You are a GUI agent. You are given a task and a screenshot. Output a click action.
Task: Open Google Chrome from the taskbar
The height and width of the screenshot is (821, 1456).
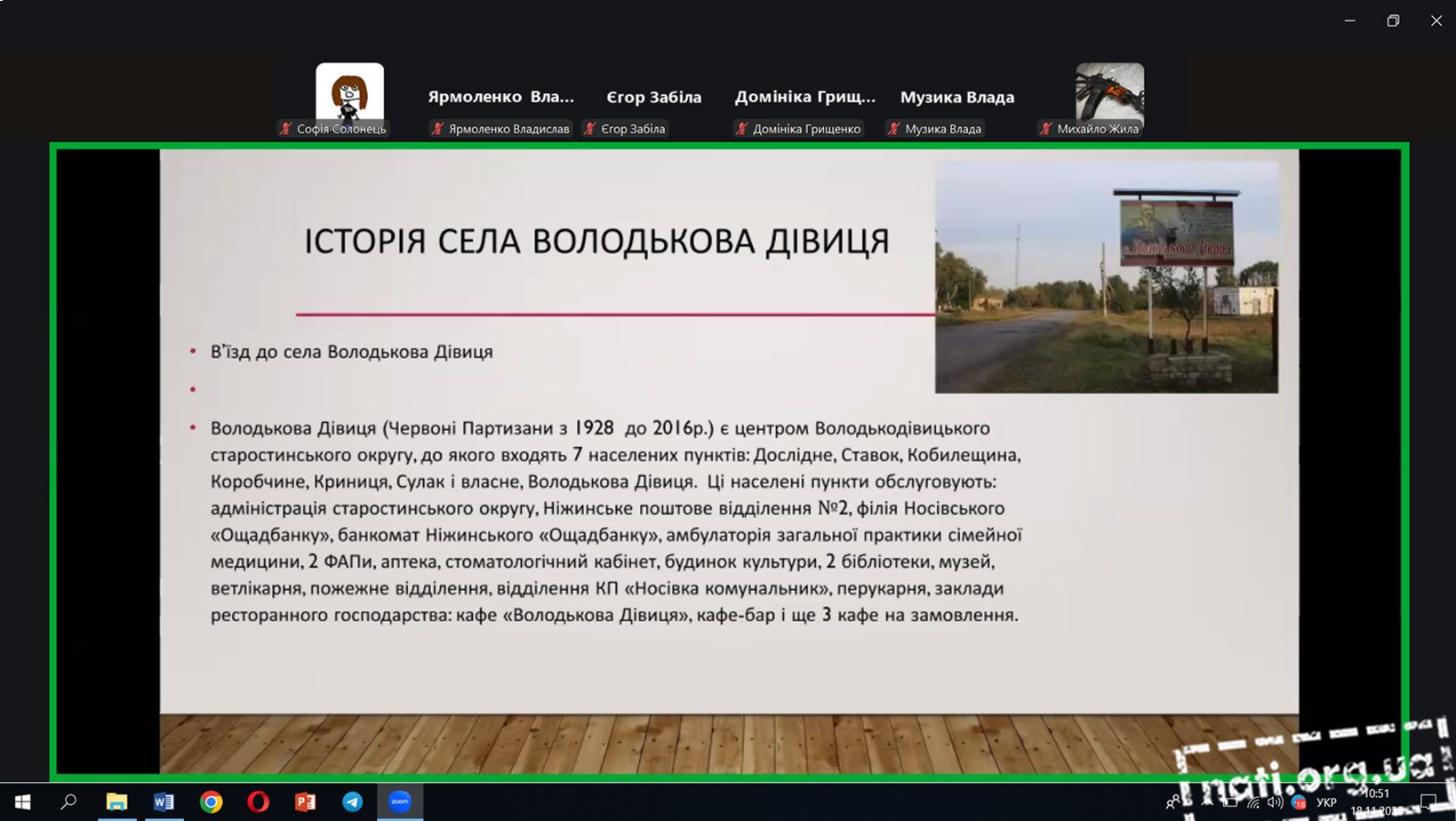coord(211,801)
